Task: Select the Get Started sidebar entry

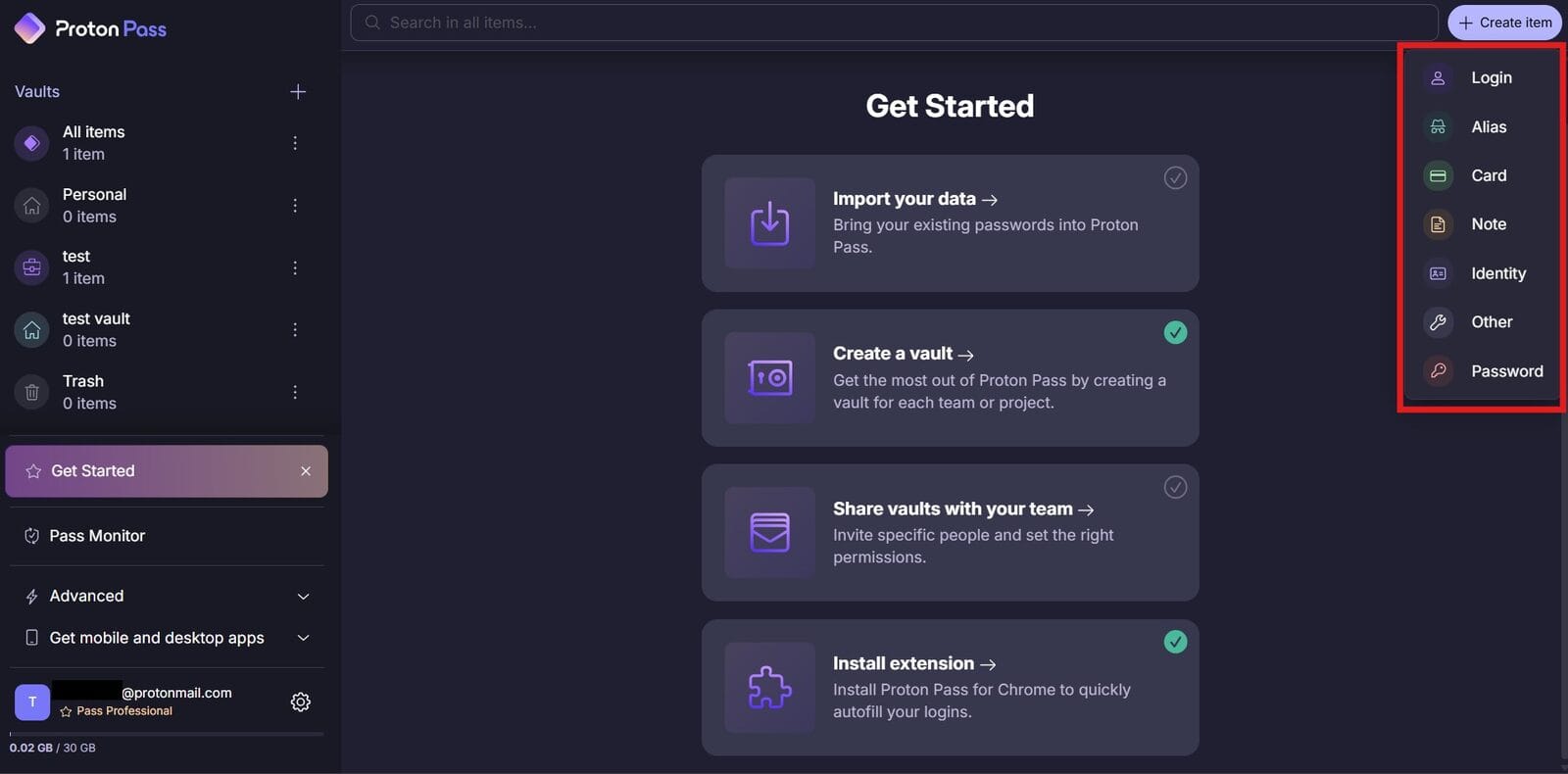Action: click(x=167, y=471)
